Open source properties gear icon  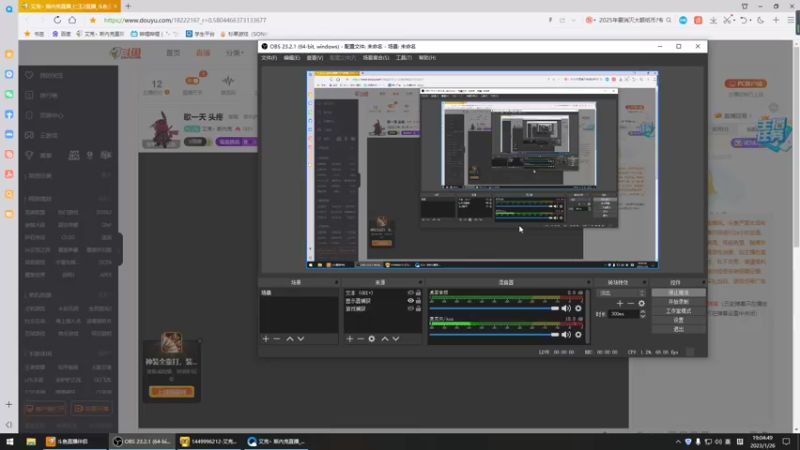click(372, 339)
